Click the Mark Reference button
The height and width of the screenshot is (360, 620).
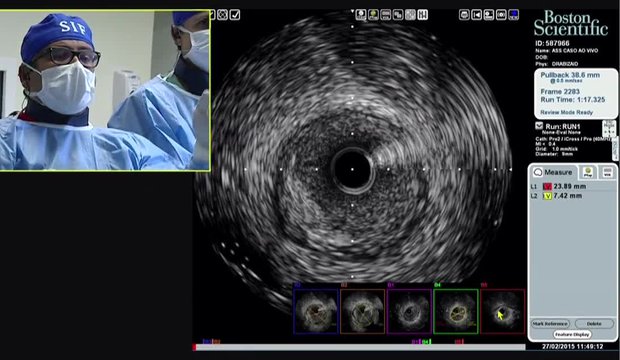tap(550, 324)
